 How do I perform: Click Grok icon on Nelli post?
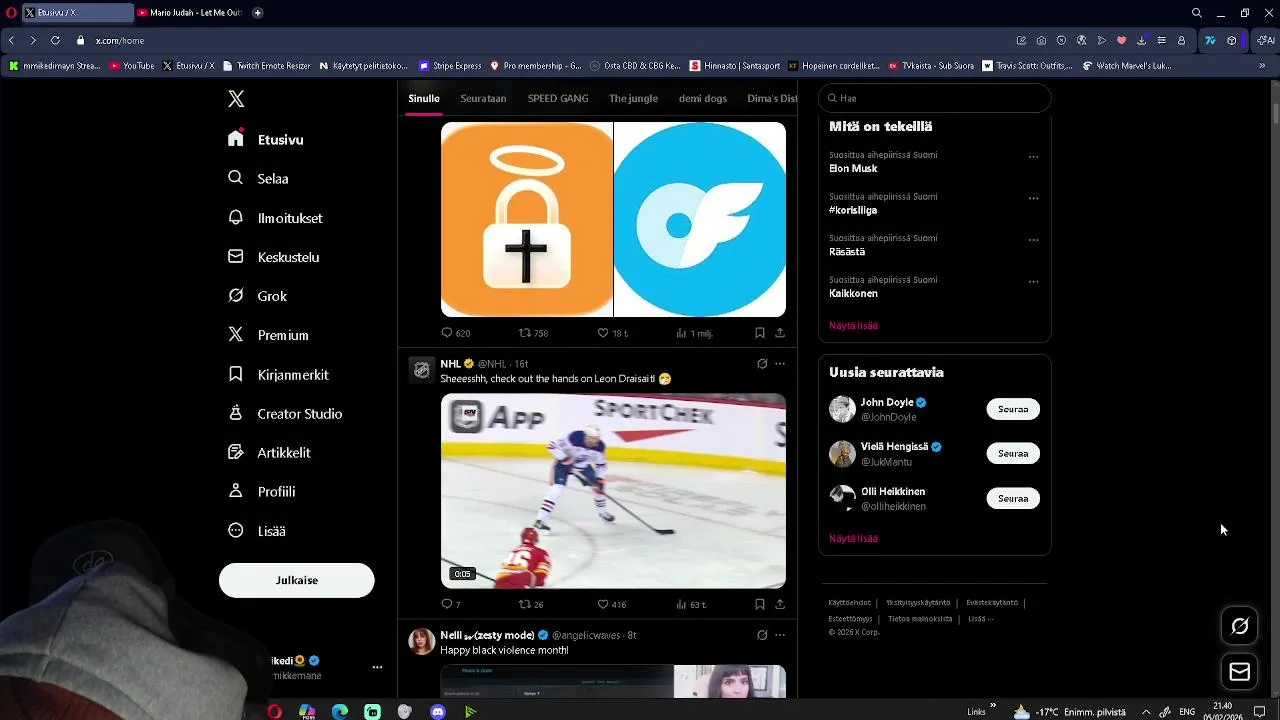pyautogui.click(x=762, y=635)
